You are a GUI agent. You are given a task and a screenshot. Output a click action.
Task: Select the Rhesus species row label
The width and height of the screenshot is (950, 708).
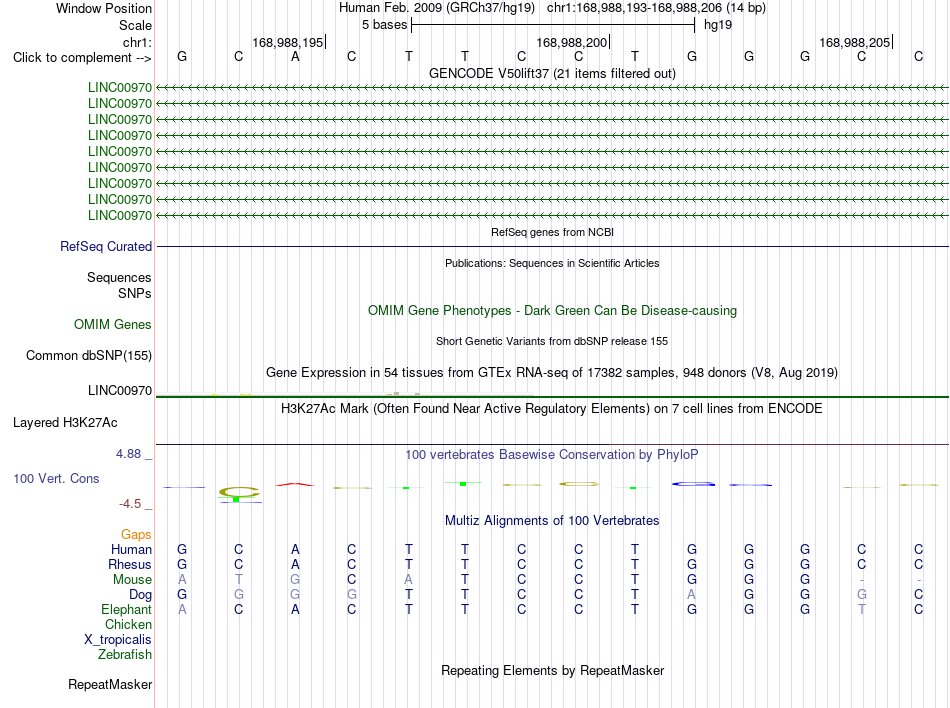point(130,564)
